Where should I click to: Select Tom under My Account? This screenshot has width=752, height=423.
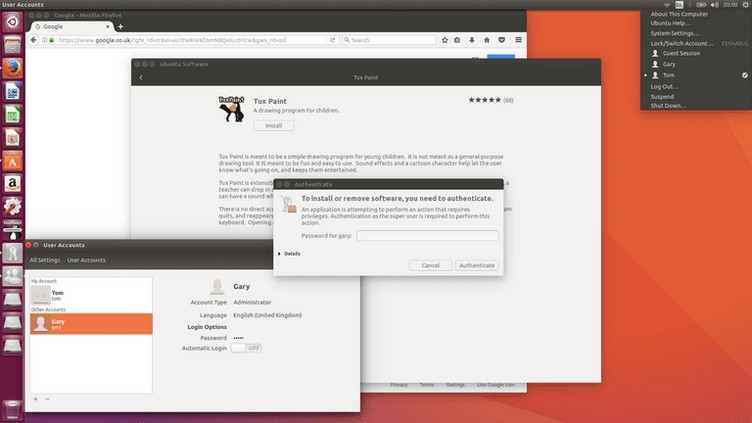tap(91, 295)
